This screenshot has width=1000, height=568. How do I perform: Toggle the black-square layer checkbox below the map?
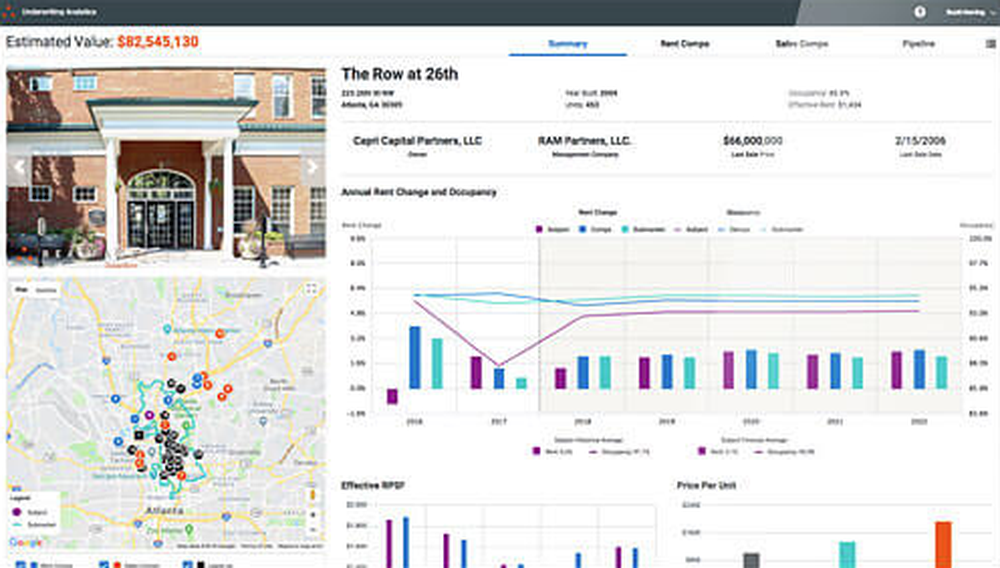tap(188, 565)
